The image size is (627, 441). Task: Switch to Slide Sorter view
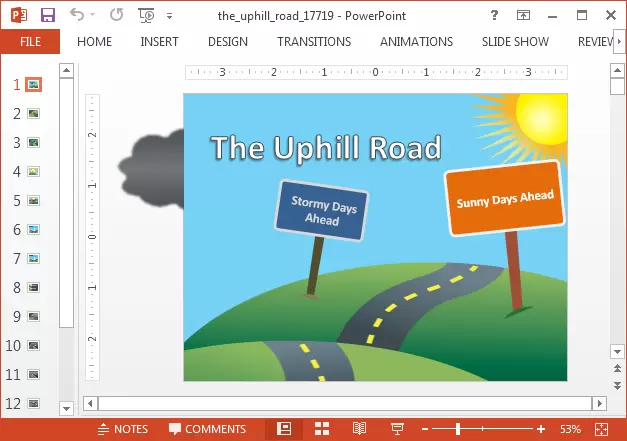click(322, 429)
